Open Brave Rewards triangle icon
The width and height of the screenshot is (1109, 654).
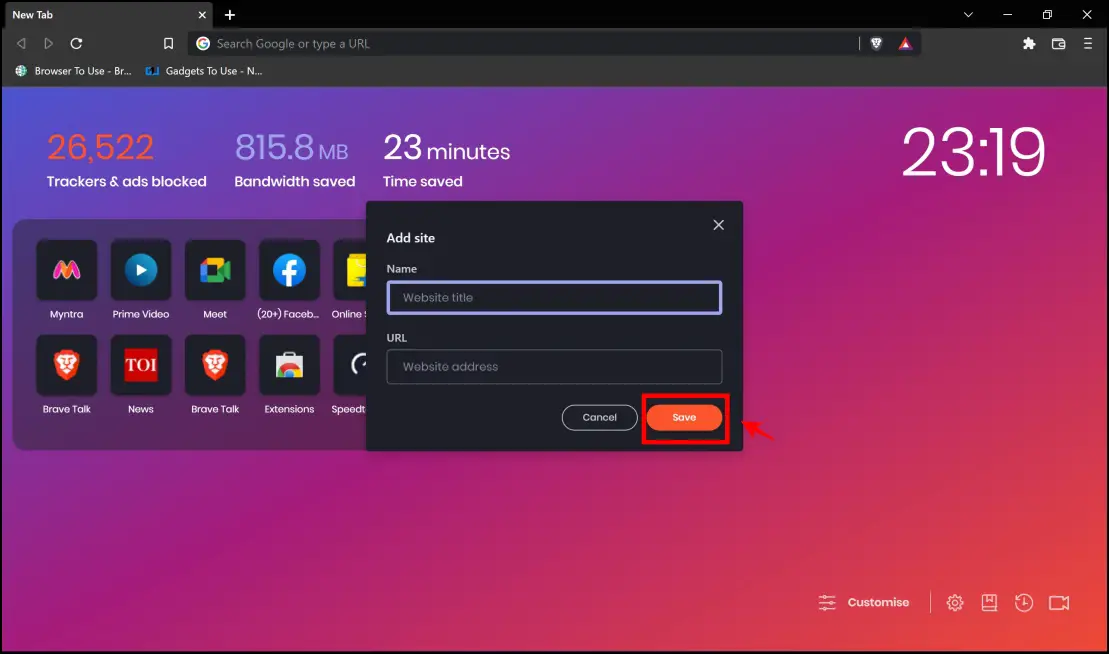point(905,43)
